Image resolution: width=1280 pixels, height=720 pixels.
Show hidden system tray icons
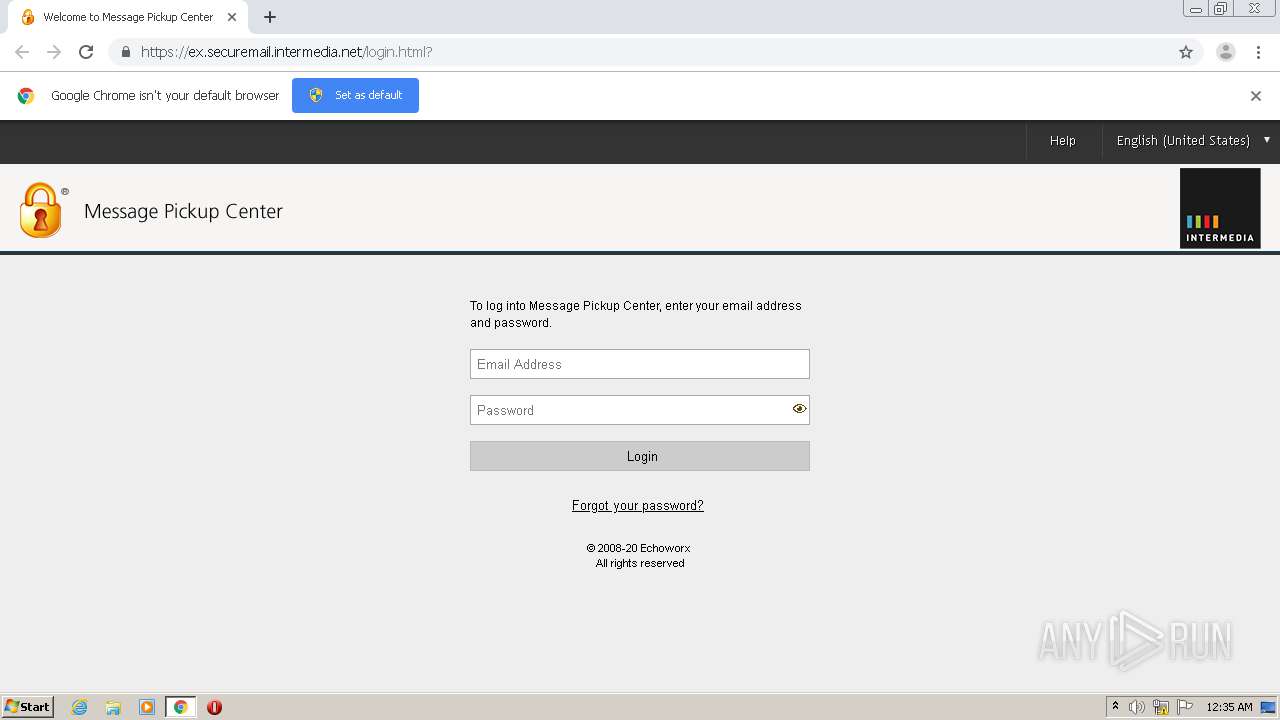(1115, 707)
